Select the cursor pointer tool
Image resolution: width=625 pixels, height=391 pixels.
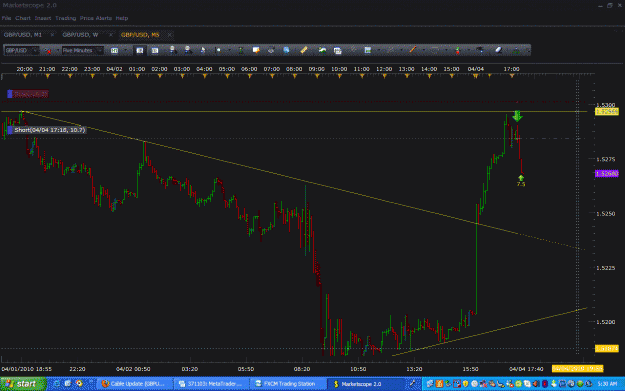203,51
